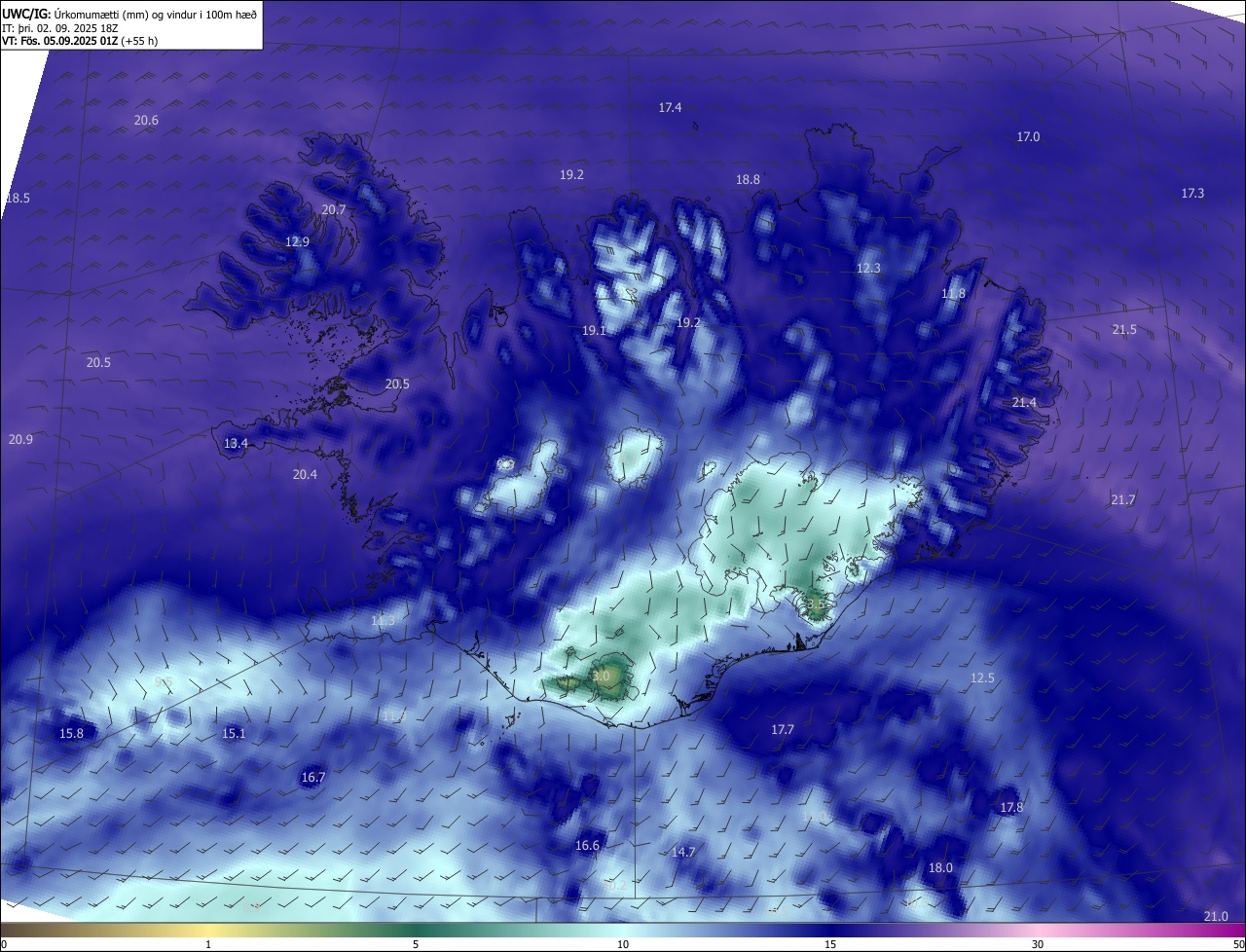Click the 11.8 value label
This screenshot has height=952, width=1246.
click(953, 293)
